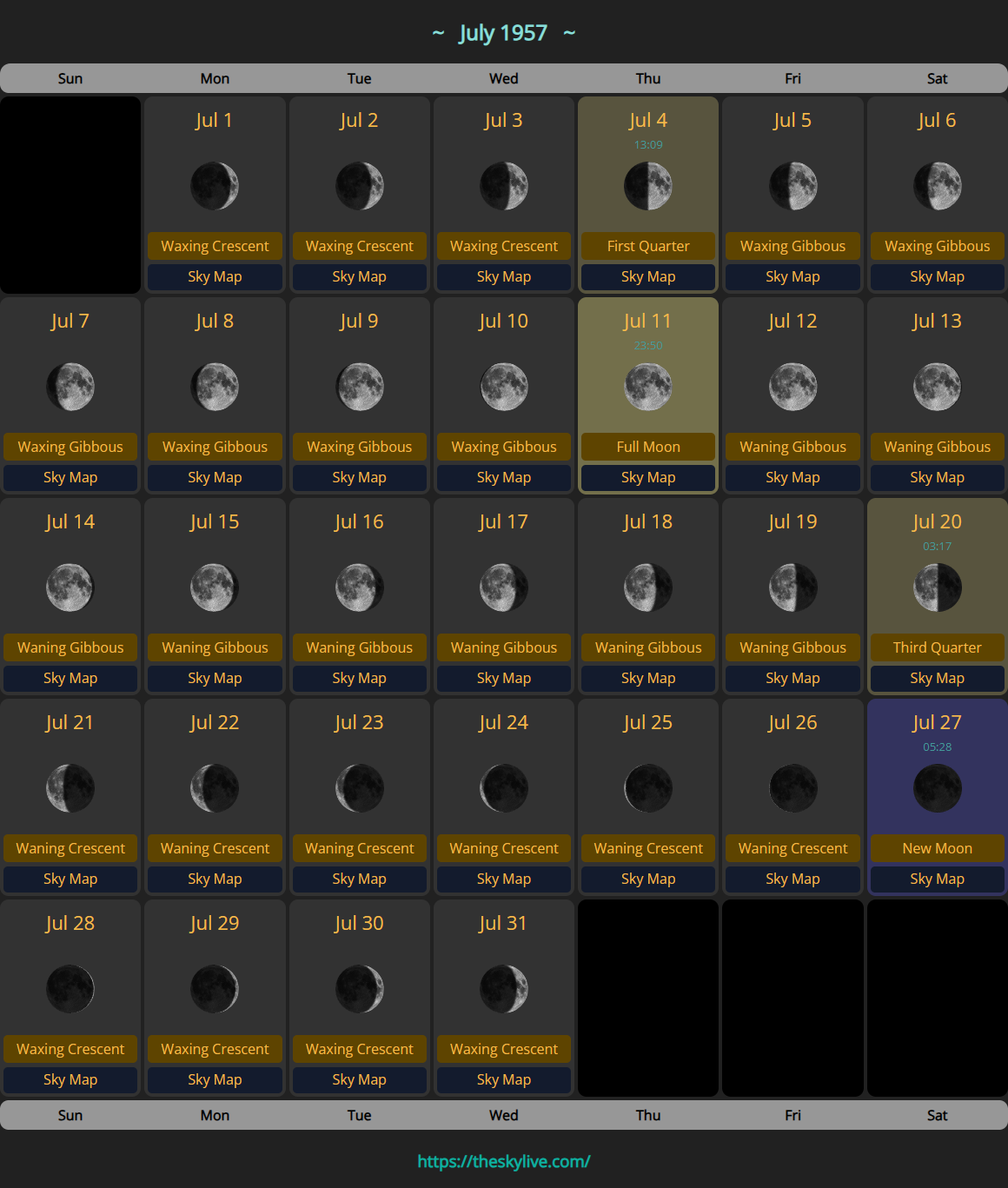Click the Waxing Gibbous moon image on Jul 5
This screenshot has height=1188, width=1008.
[792, 185]
